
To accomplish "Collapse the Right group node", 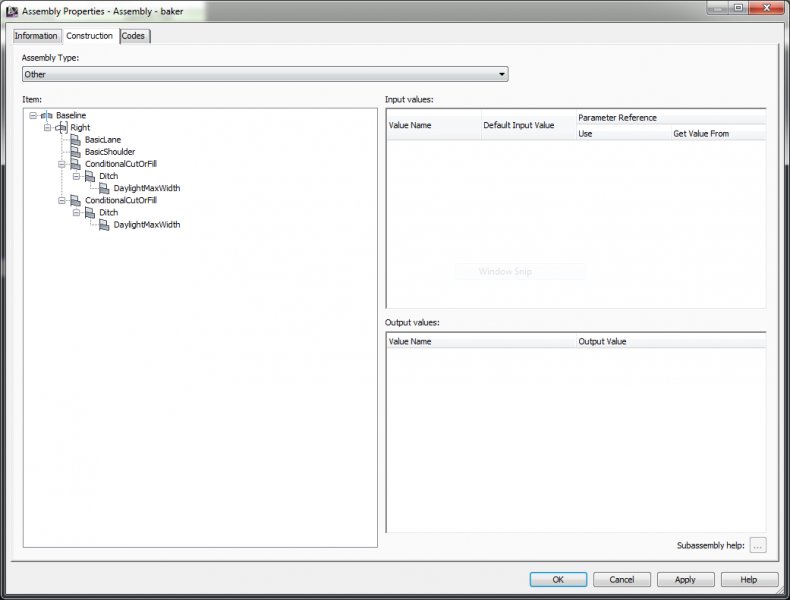I will (x=47, y=127).
